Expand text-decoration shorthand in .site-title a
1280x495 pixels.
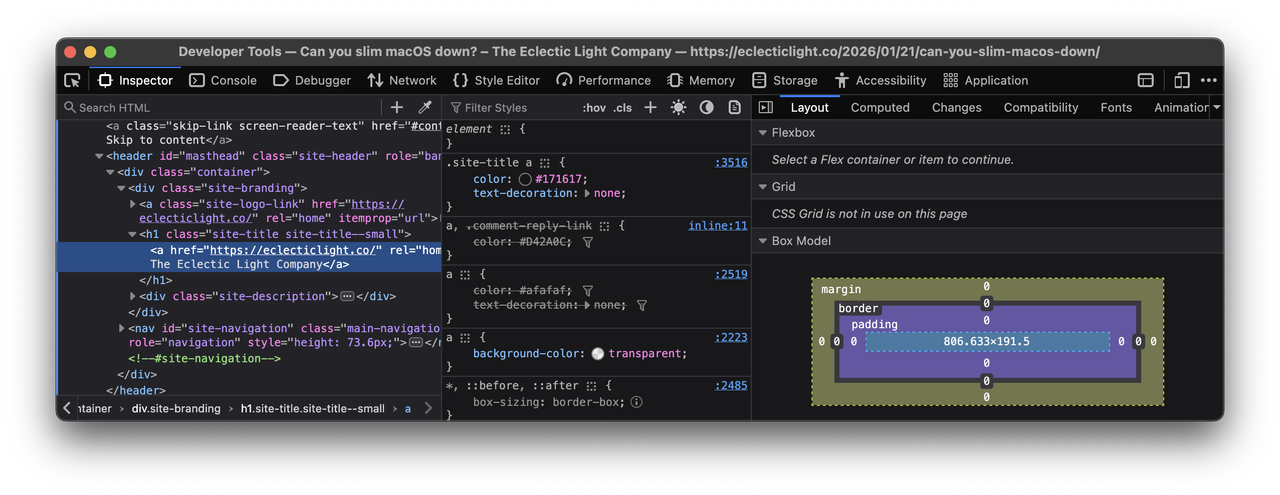pyautogui.click(x=588, y=193)
